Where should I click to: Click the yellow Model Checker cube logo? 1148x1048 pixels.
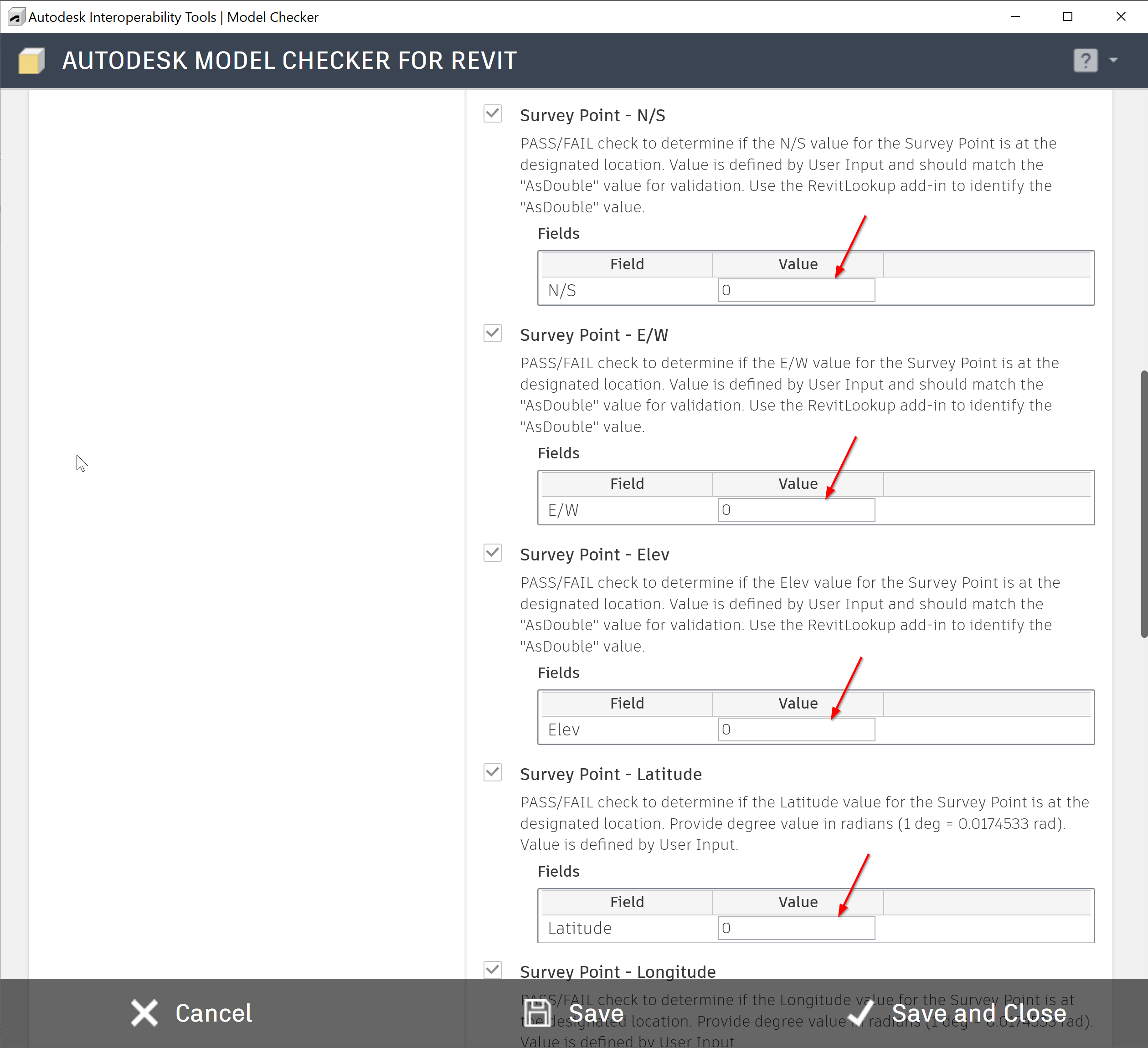coord(31,61)
